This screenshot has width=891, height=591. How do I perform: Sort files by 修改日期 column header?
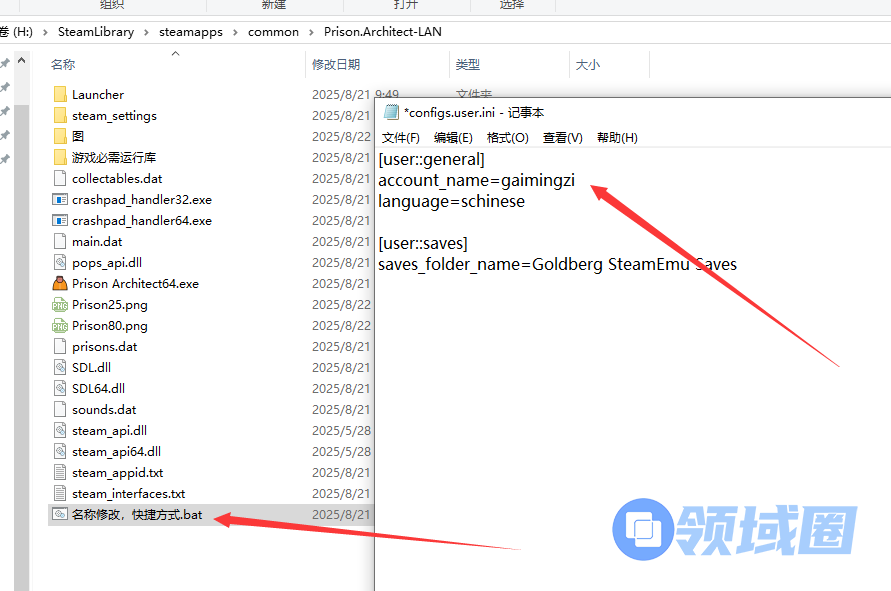pos(336,65)
